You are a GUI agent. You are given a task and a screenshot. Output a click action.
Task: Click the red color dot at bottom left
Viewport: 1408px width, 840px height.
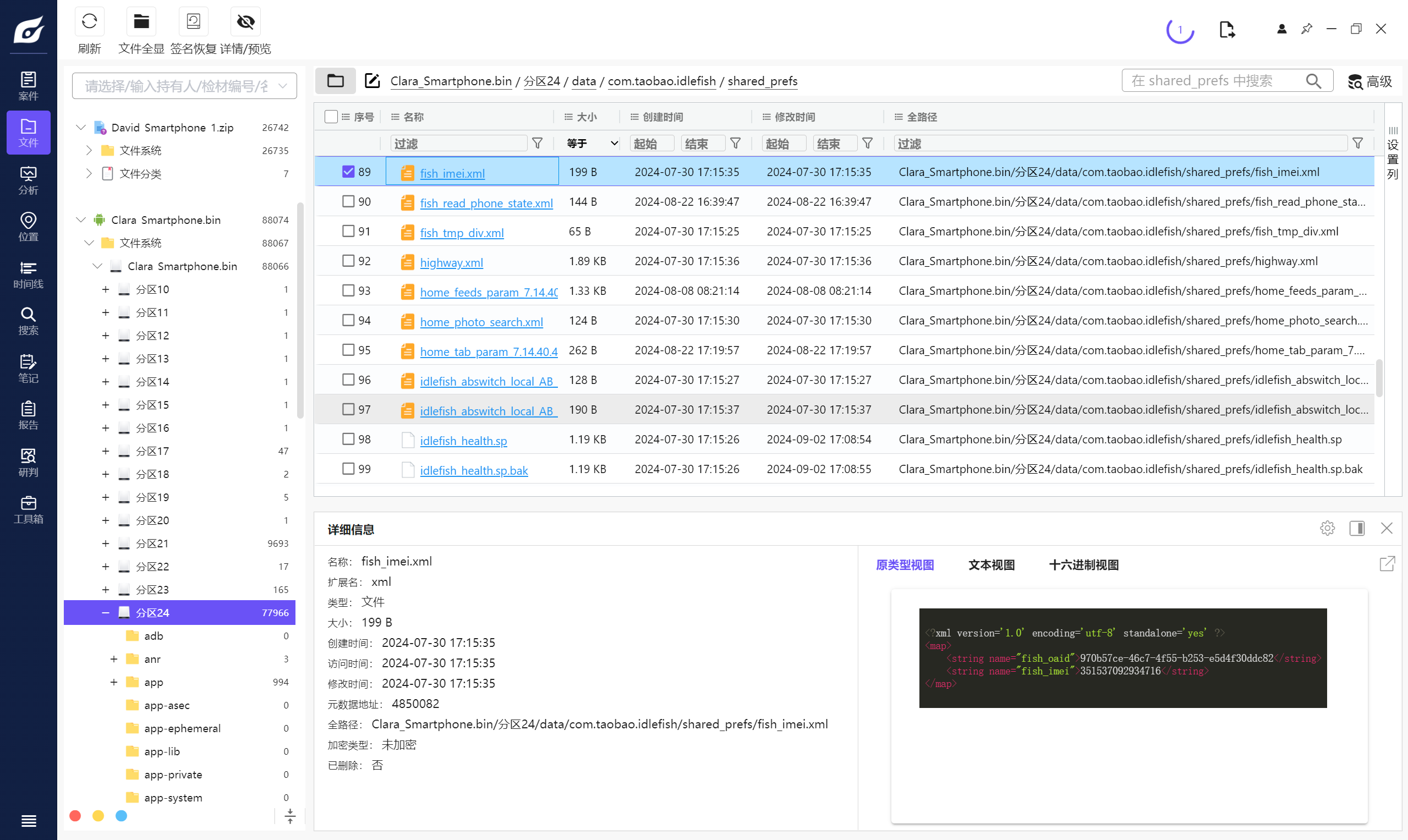pyautogui.click(x=75, y=816)
